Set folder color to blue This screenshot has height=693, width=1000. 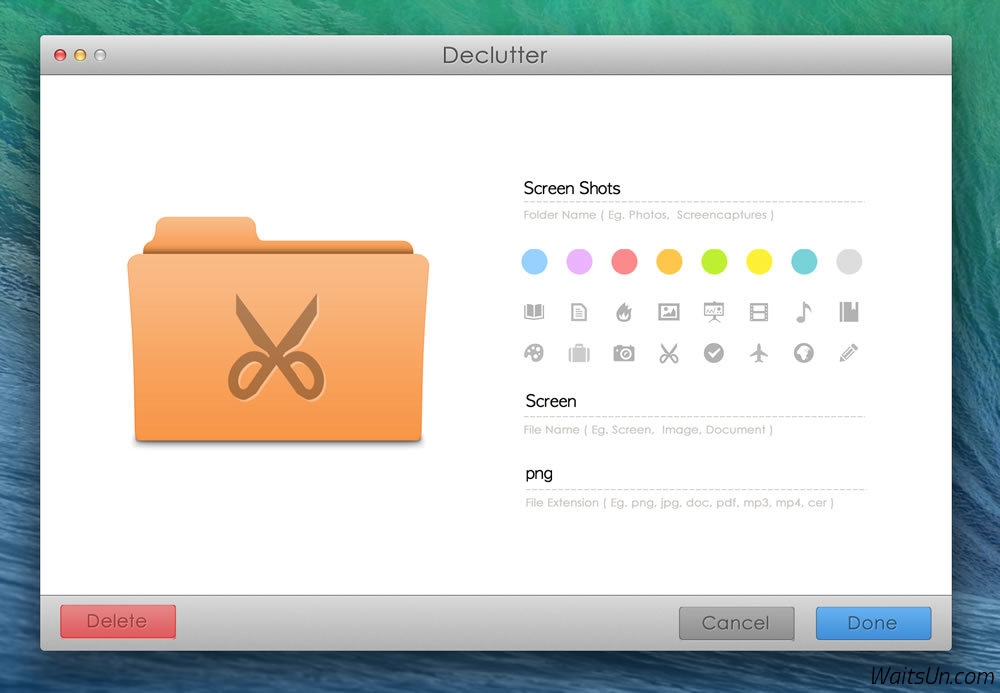(x=534, y=262)
